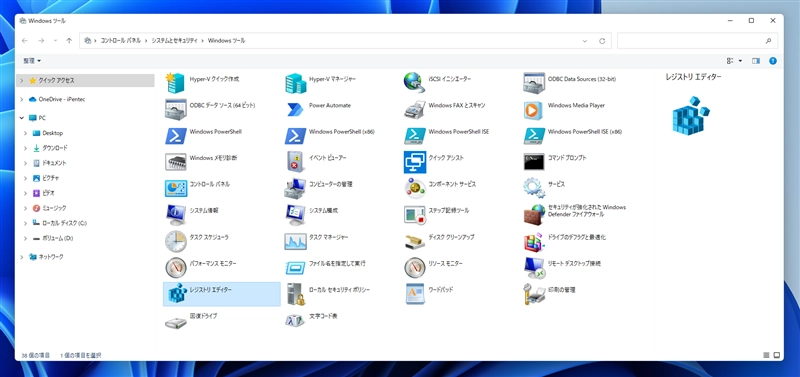Click the システム構成 icon
Image resolution: width=800 pixels, height=377 pixels.
(295, 215)
